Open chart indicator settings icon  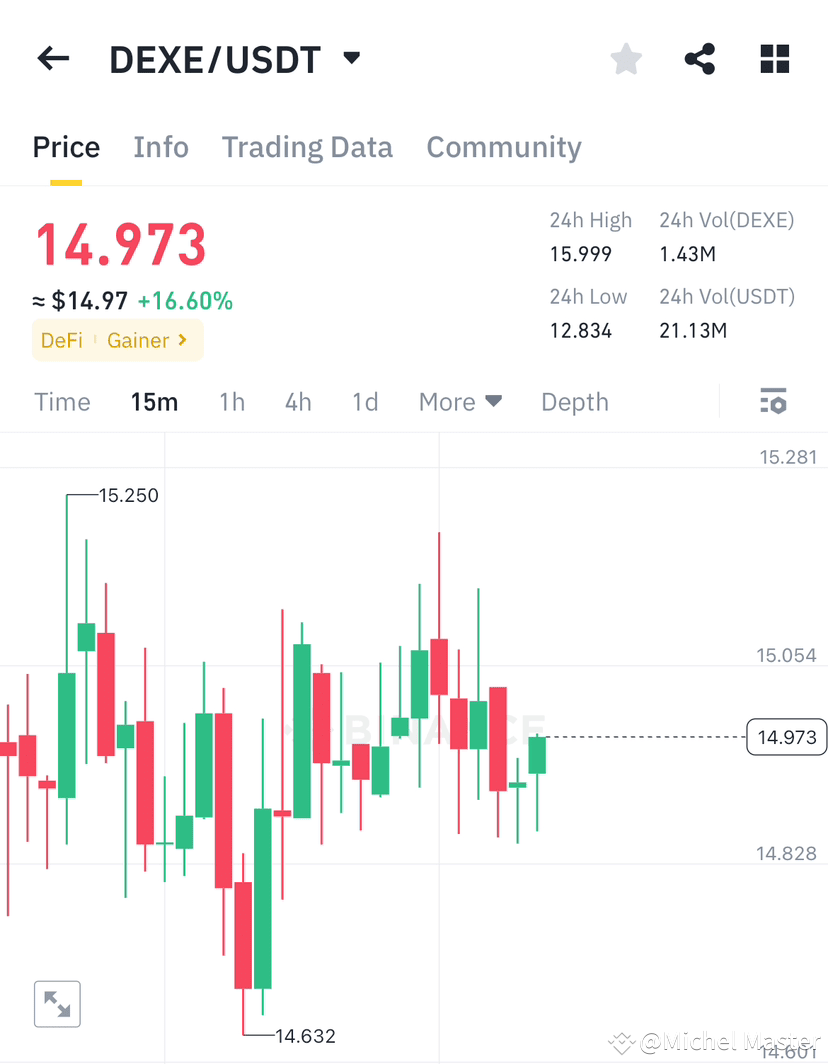click(x=773, y=401)
